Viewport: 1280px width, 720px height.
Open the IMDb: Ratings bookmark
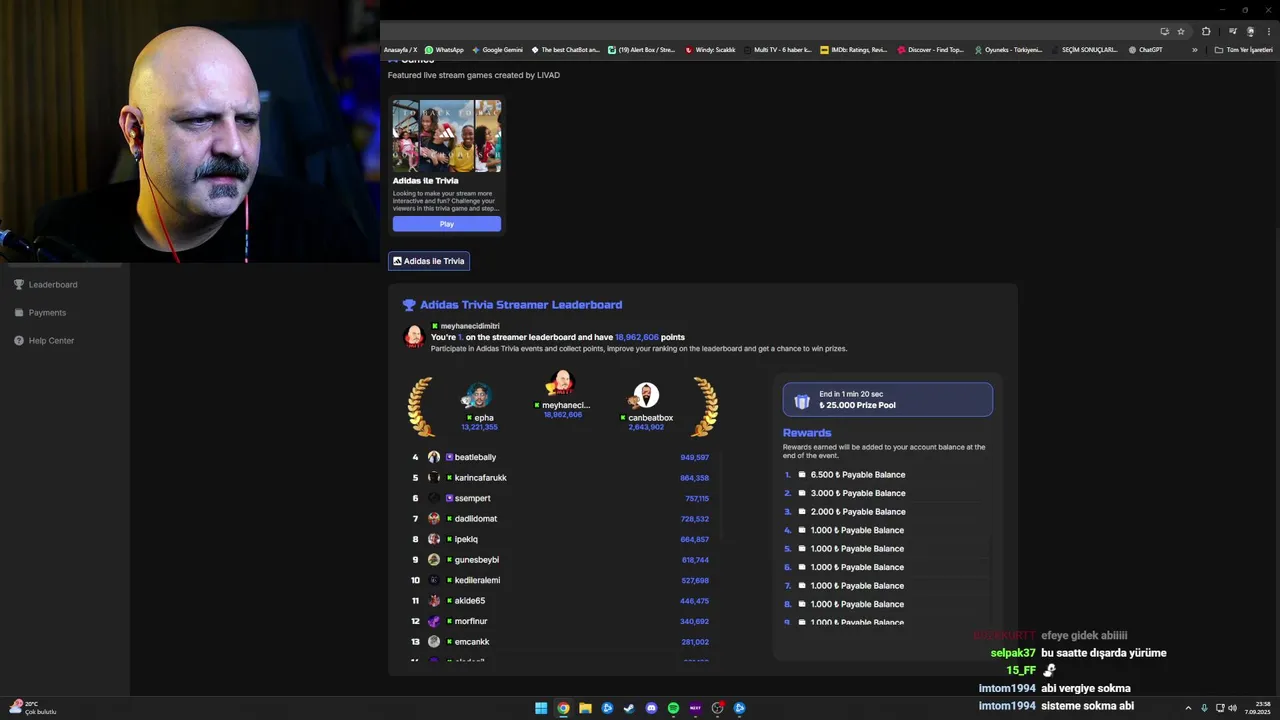853,49
